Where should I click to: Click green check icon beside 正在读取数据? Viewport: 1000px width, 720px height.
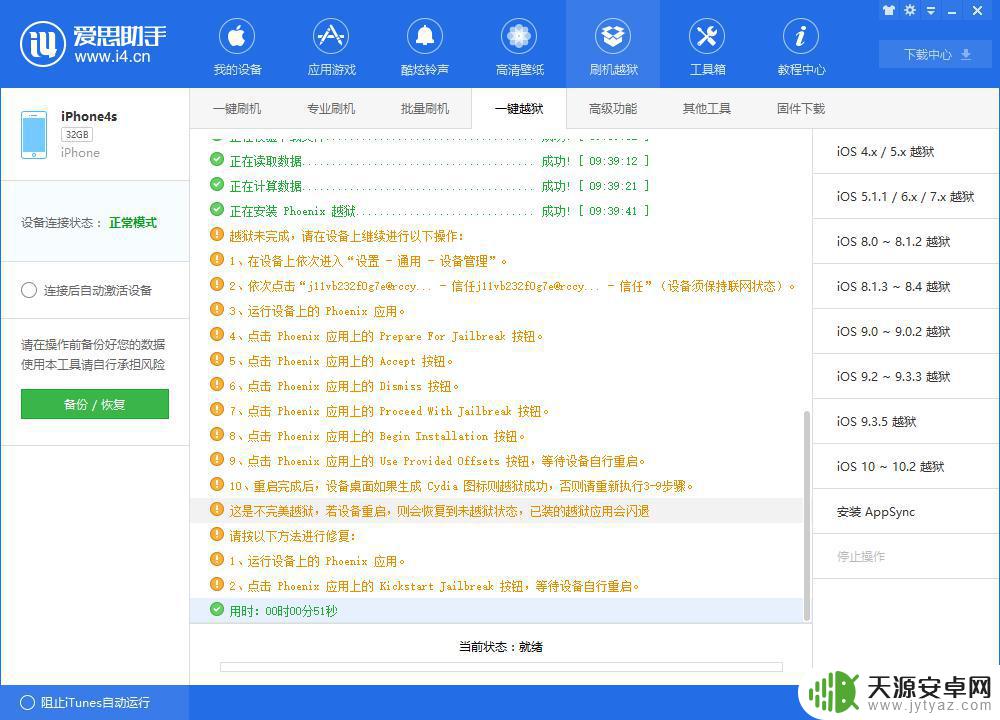217,160
